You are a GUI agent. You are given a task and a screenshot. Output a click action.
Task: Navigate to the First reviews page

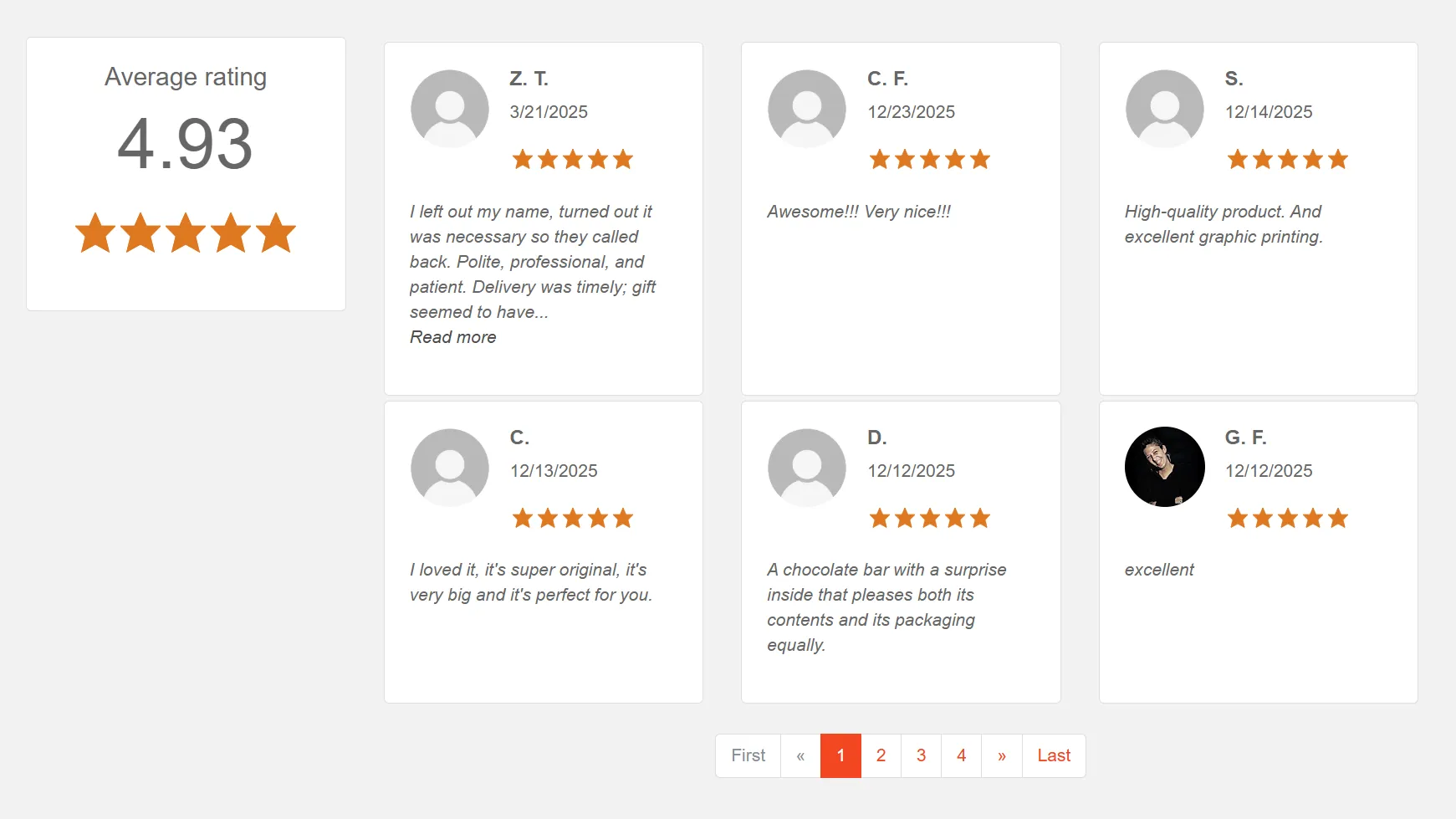[x=747, y=755]
